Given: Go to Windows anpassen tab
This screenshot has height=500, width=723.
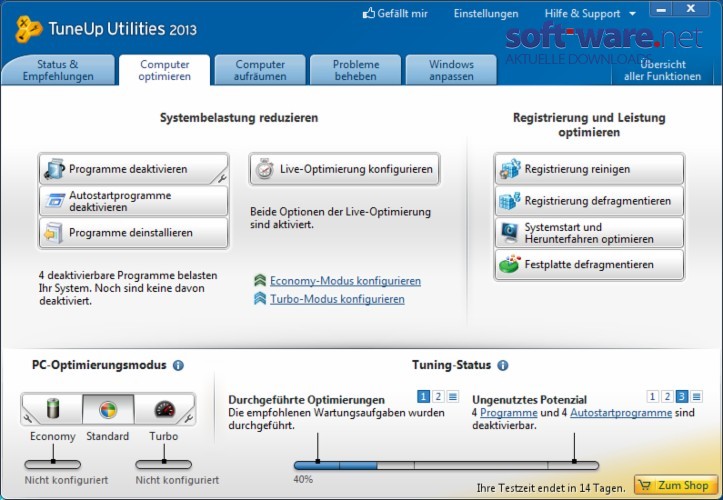Looking at the screenshot, I should coord(451,70).
